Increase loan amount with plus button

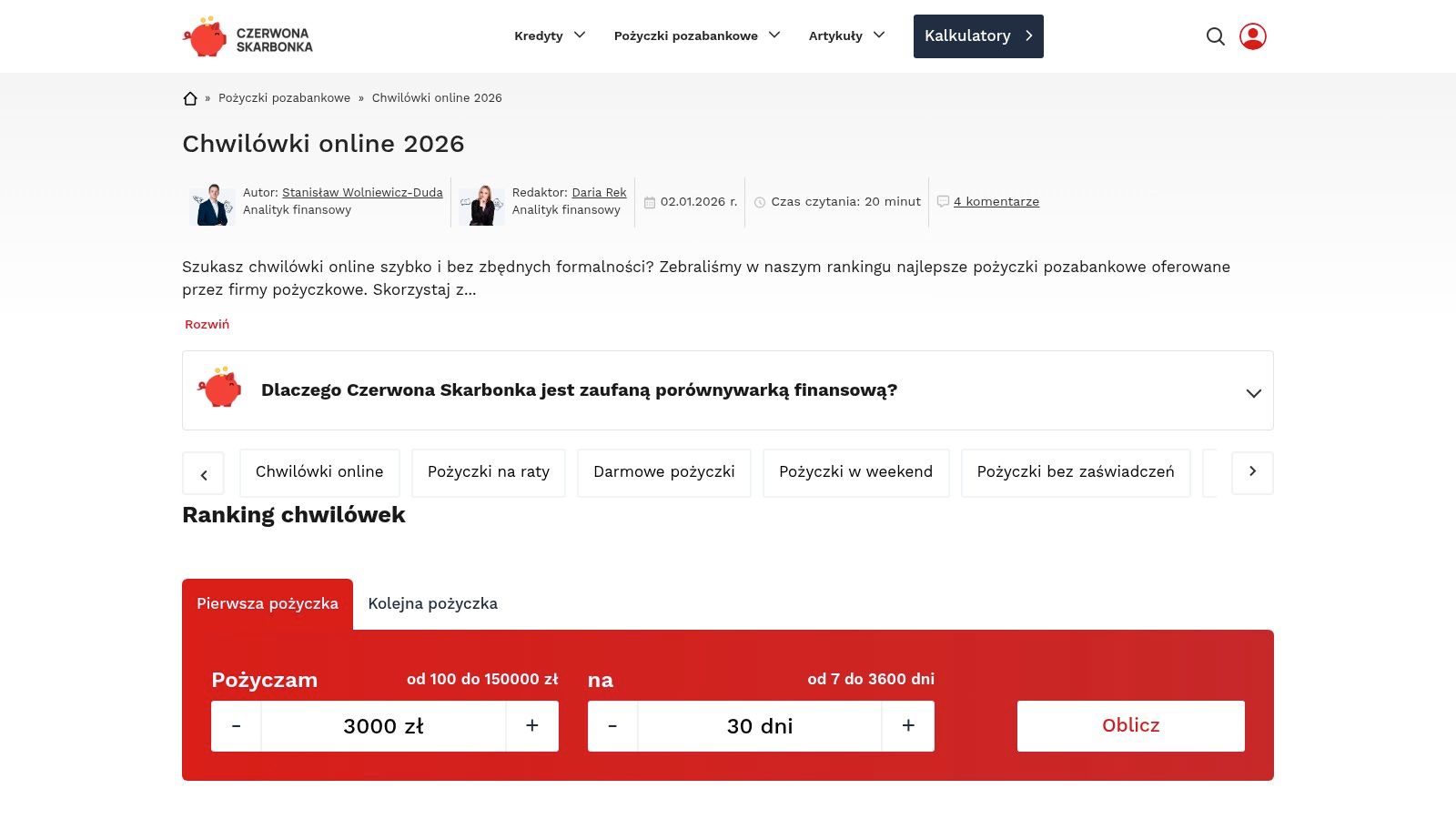pyautogui.click(x=532, y=726)
